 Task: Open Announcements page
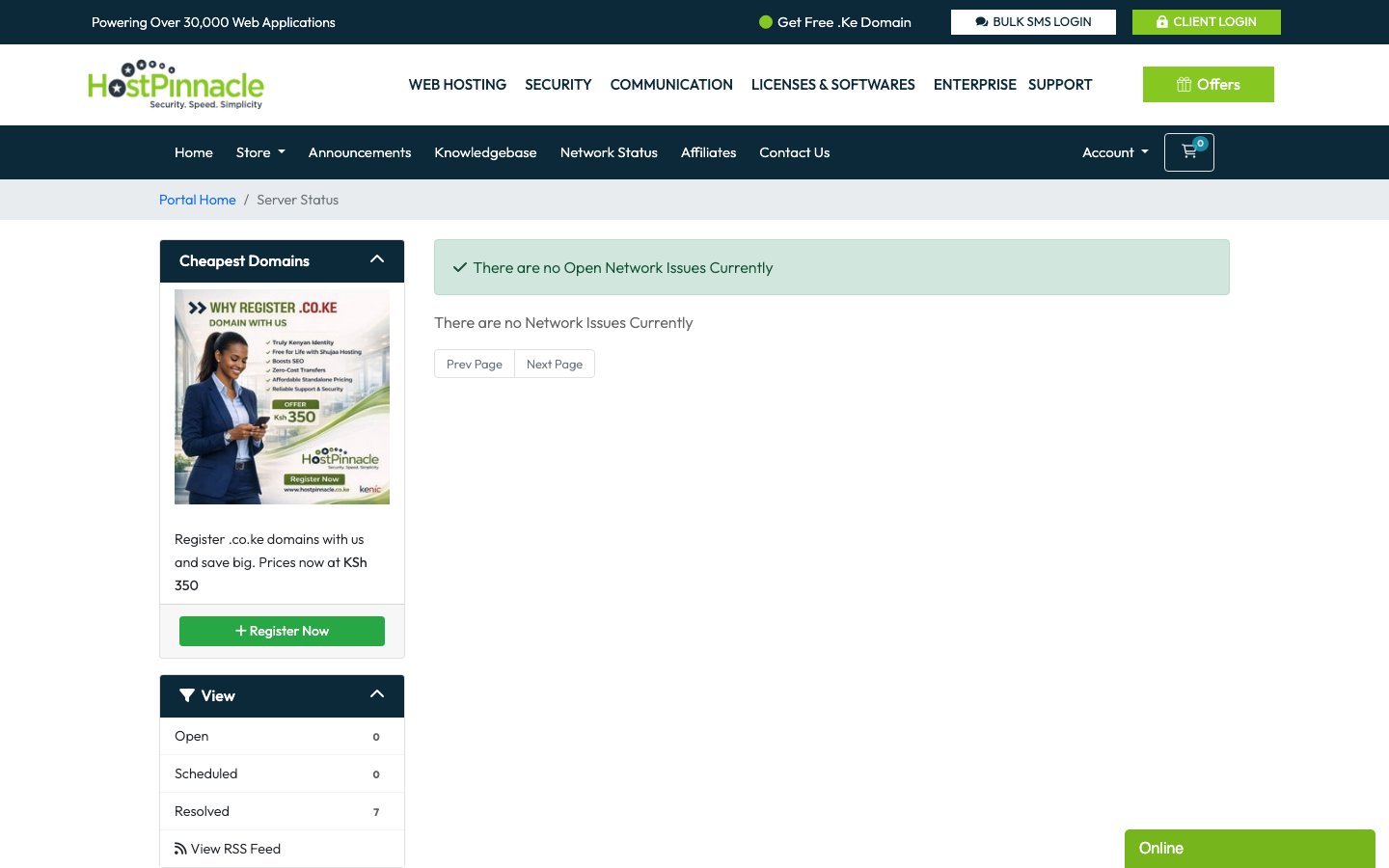(x=360, y=152)
